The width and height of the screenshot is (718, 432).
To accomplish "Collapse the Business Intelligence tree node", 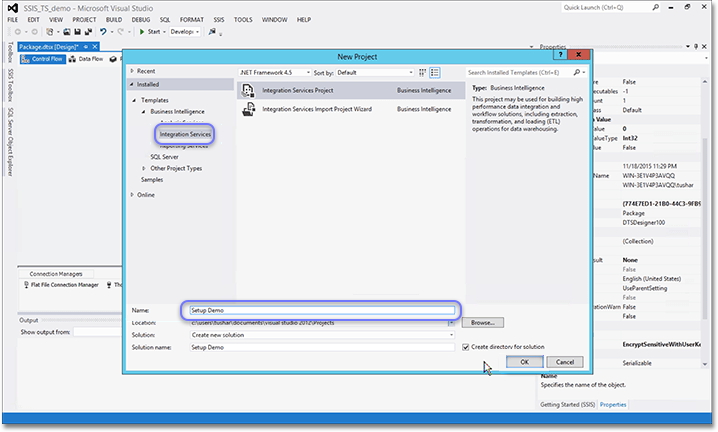I will coord(143,112).
